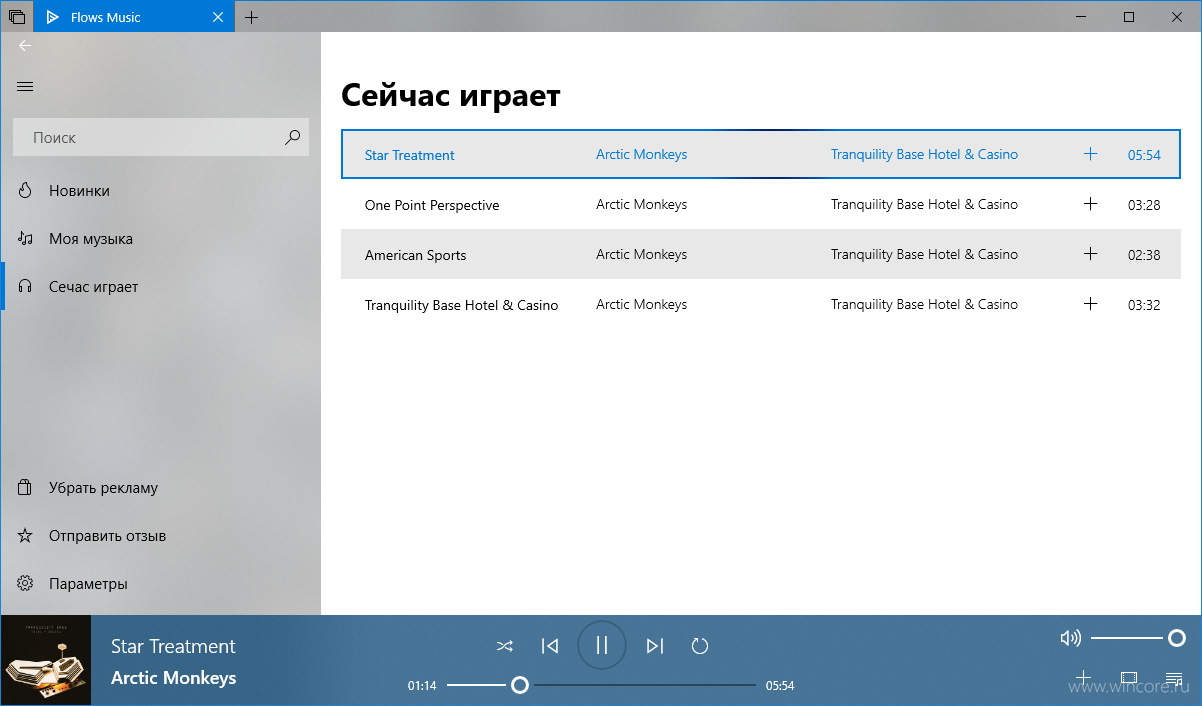1202x706 pixels.
Task: Open Параметры settings
Action: click(160, 584)
